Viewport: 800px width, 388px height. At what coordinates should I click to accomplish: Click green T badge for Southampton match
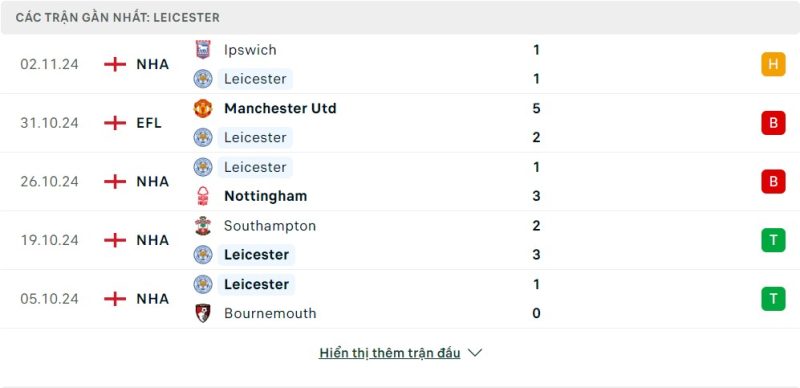click(773, 240)
